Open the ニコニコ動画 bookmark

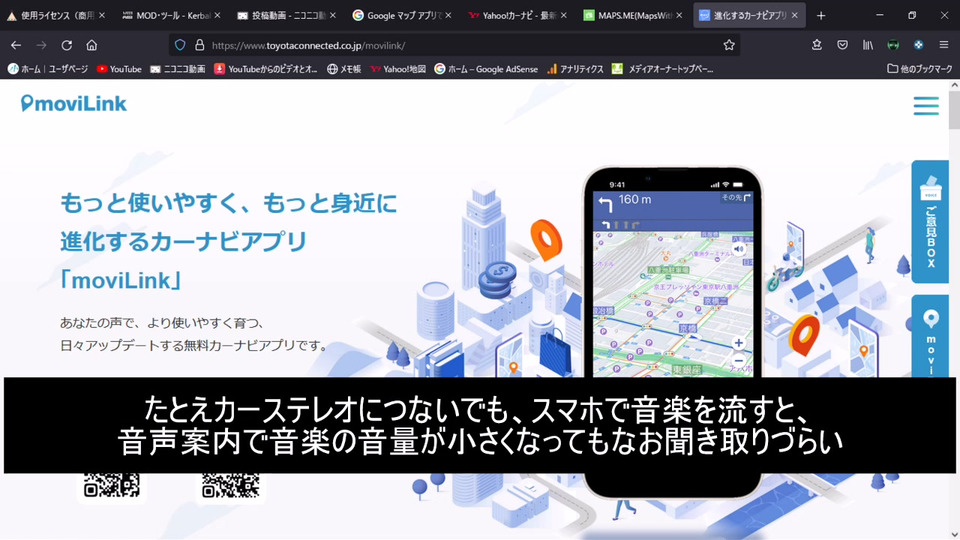point(178,69)
